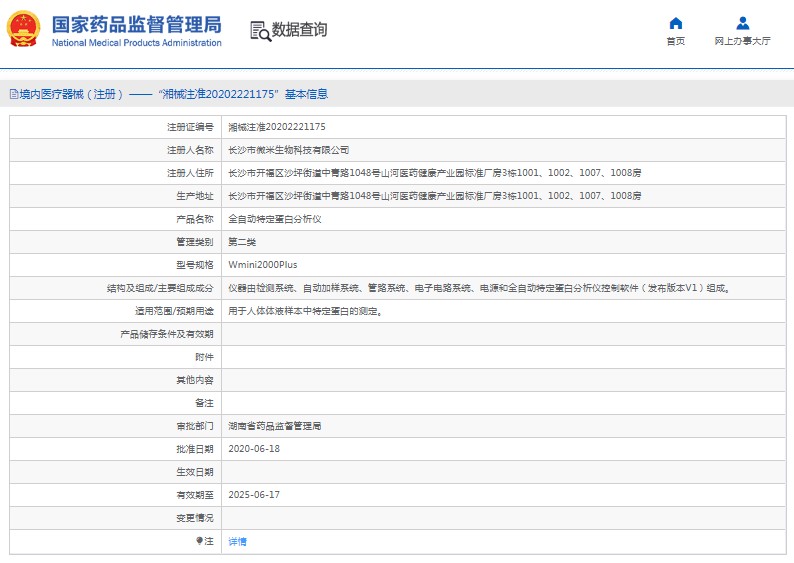Click the 数据查询 magnifier document icon

[260, 31]
